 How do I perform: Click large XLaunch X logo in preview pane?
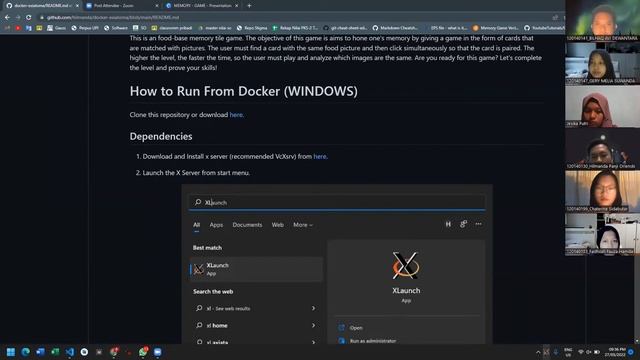click(406, 265)
